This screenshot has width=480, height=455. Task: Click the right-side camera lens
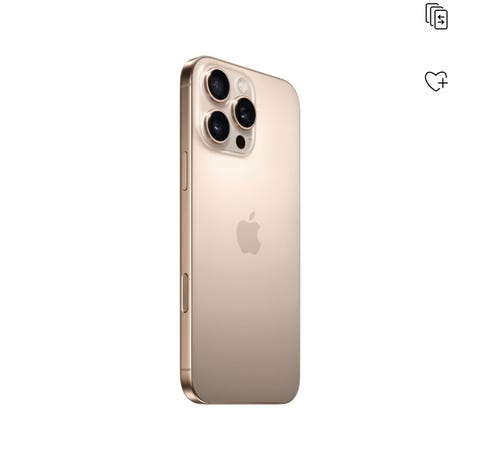(x=245, y=113)
